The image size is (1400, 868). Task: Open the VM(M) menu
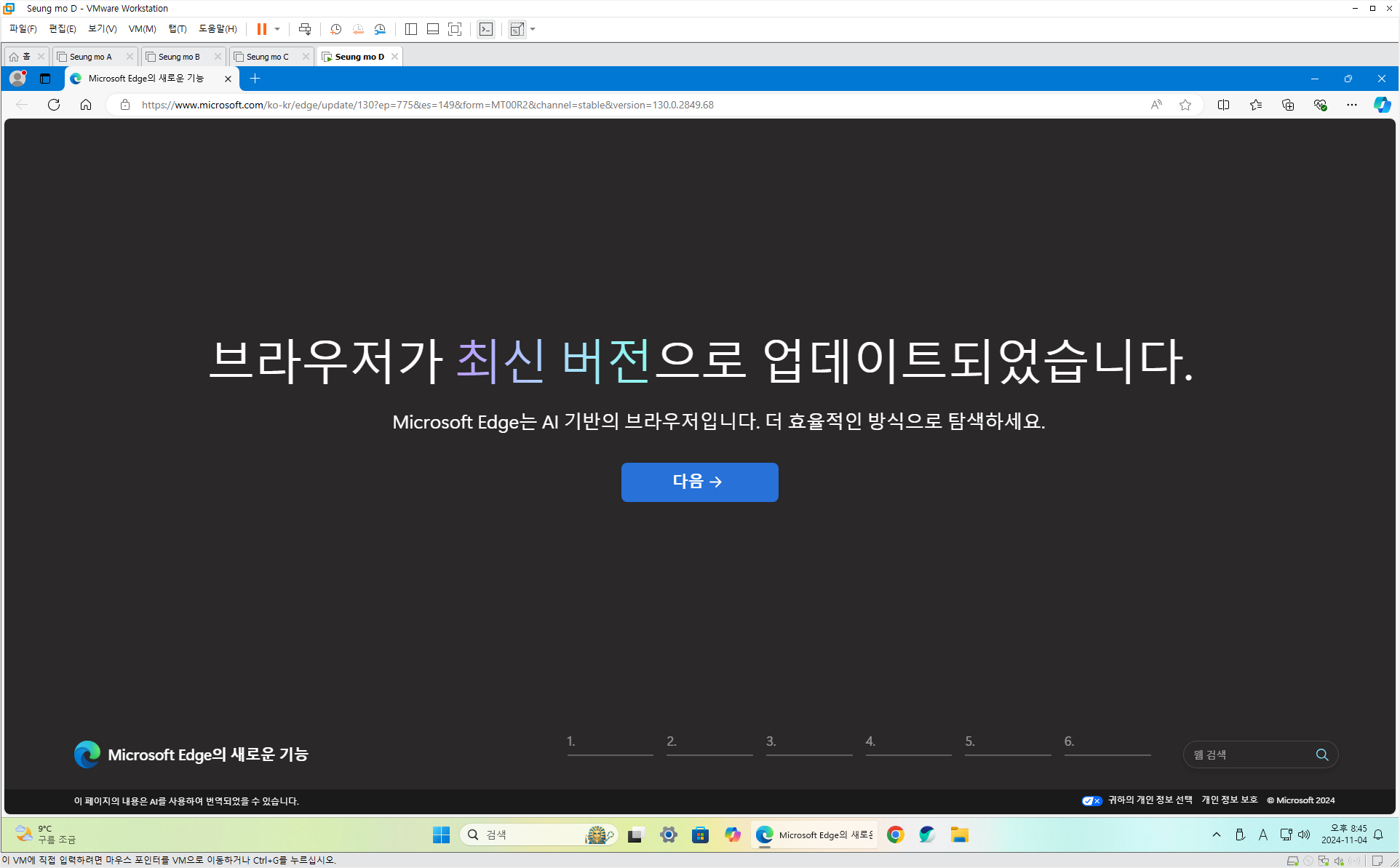click(x=142, y=29)
